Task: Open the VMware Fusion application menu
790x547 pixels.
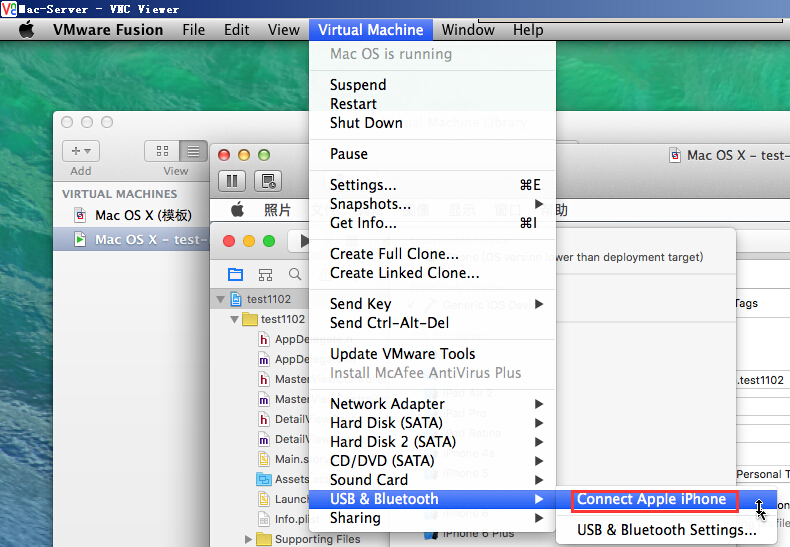Action: click(108, 30)
